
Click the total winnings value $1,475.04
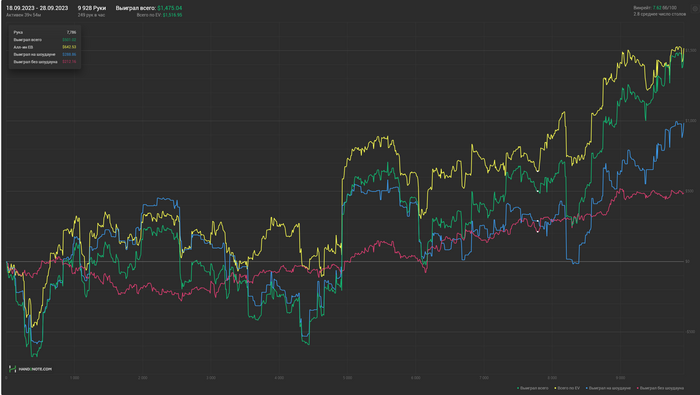[170, 8]
